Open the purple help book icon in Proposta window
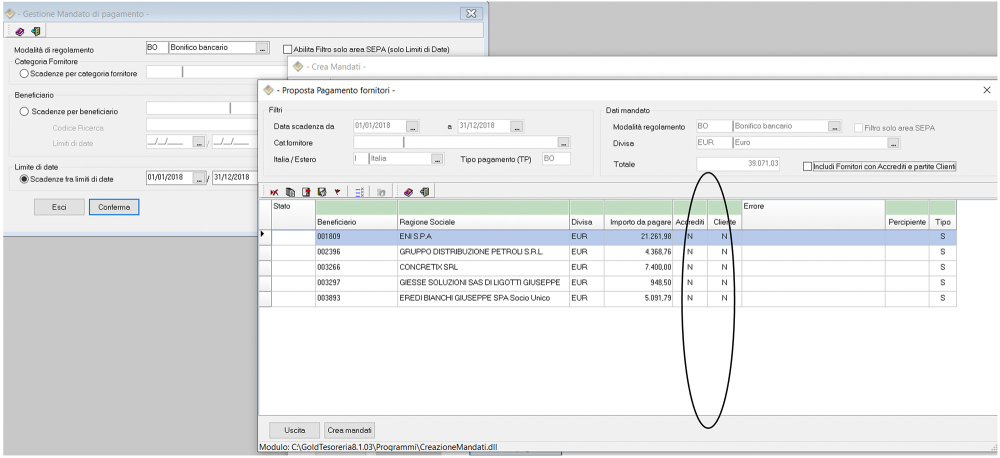1000x458 pixels. 408,190
